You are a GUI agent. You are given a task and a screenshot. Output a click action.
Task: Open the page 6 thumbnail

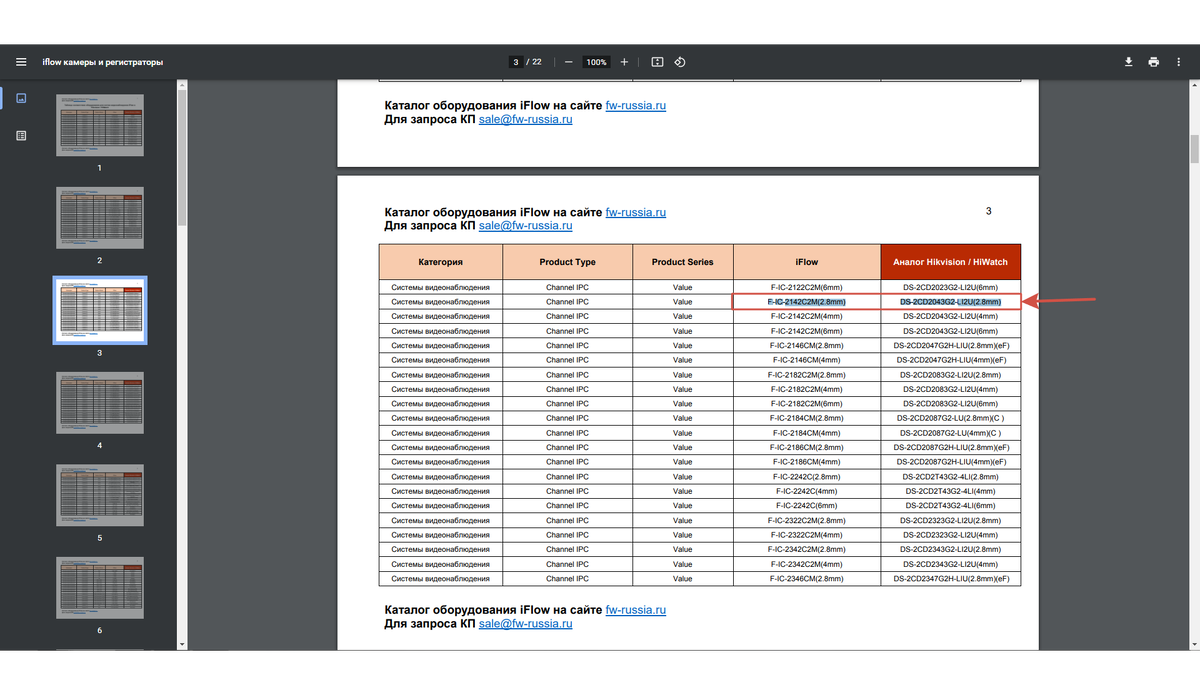point(100,588)
